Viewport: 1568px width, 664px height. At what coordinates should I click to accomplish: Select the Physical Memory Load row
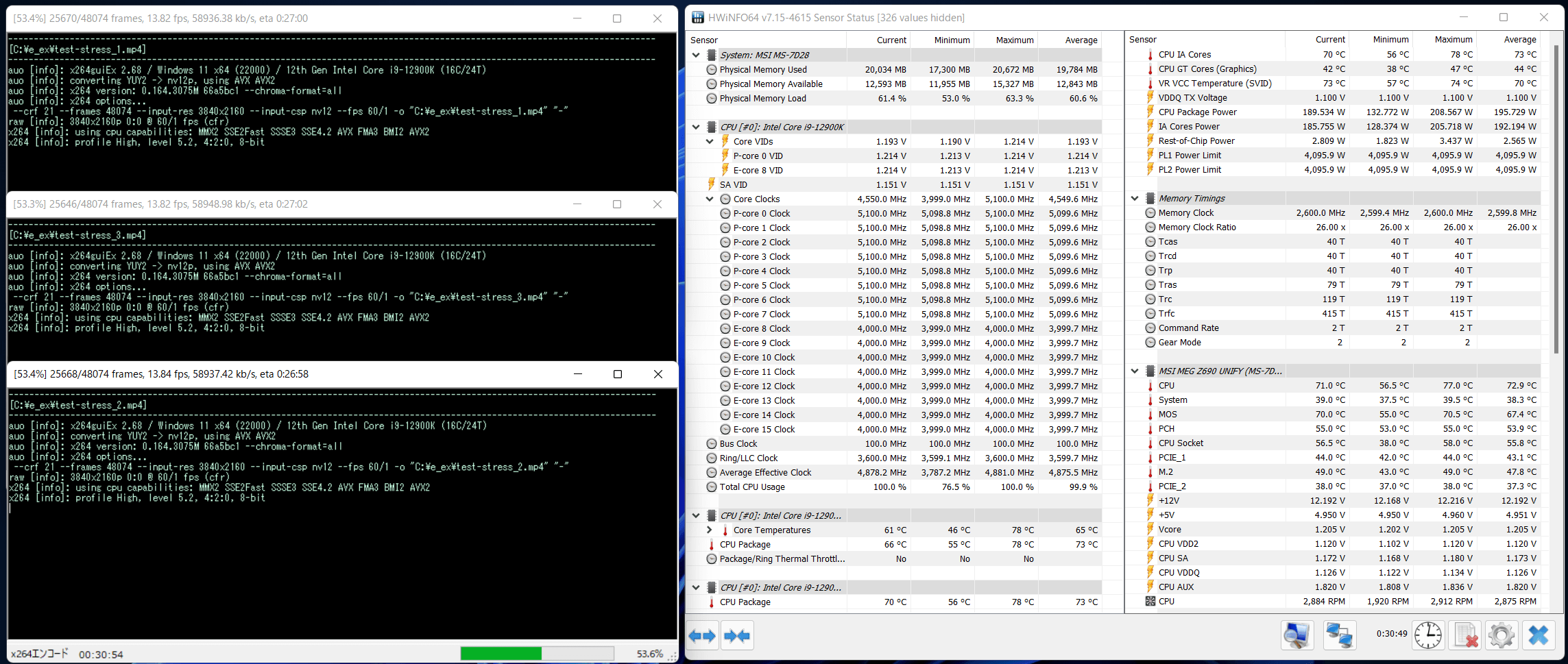(895, 99)
